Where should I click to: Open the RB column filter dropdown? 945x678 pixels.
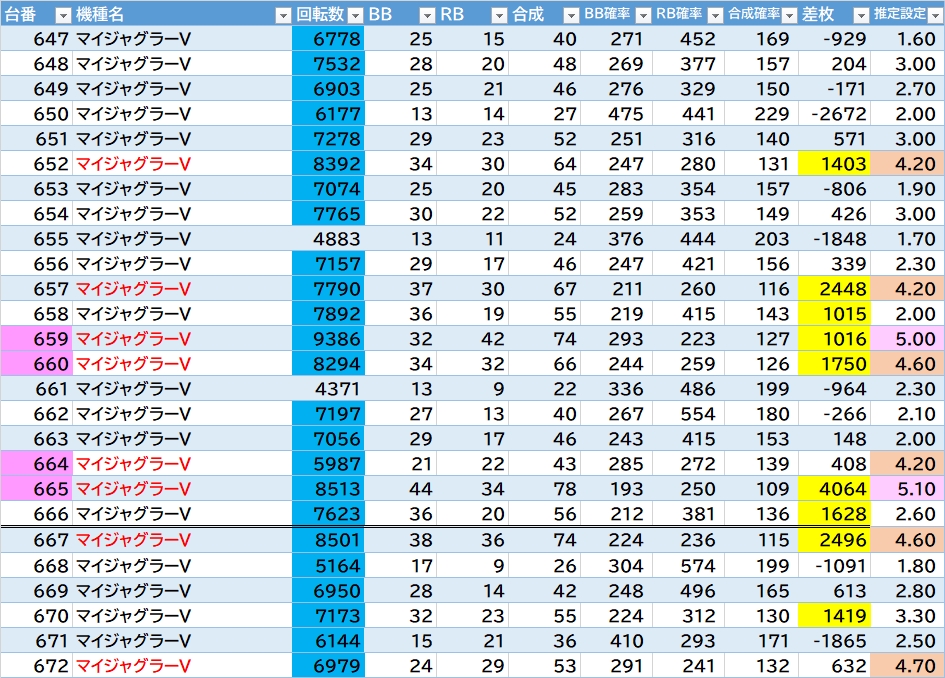[x=499, y=16]
